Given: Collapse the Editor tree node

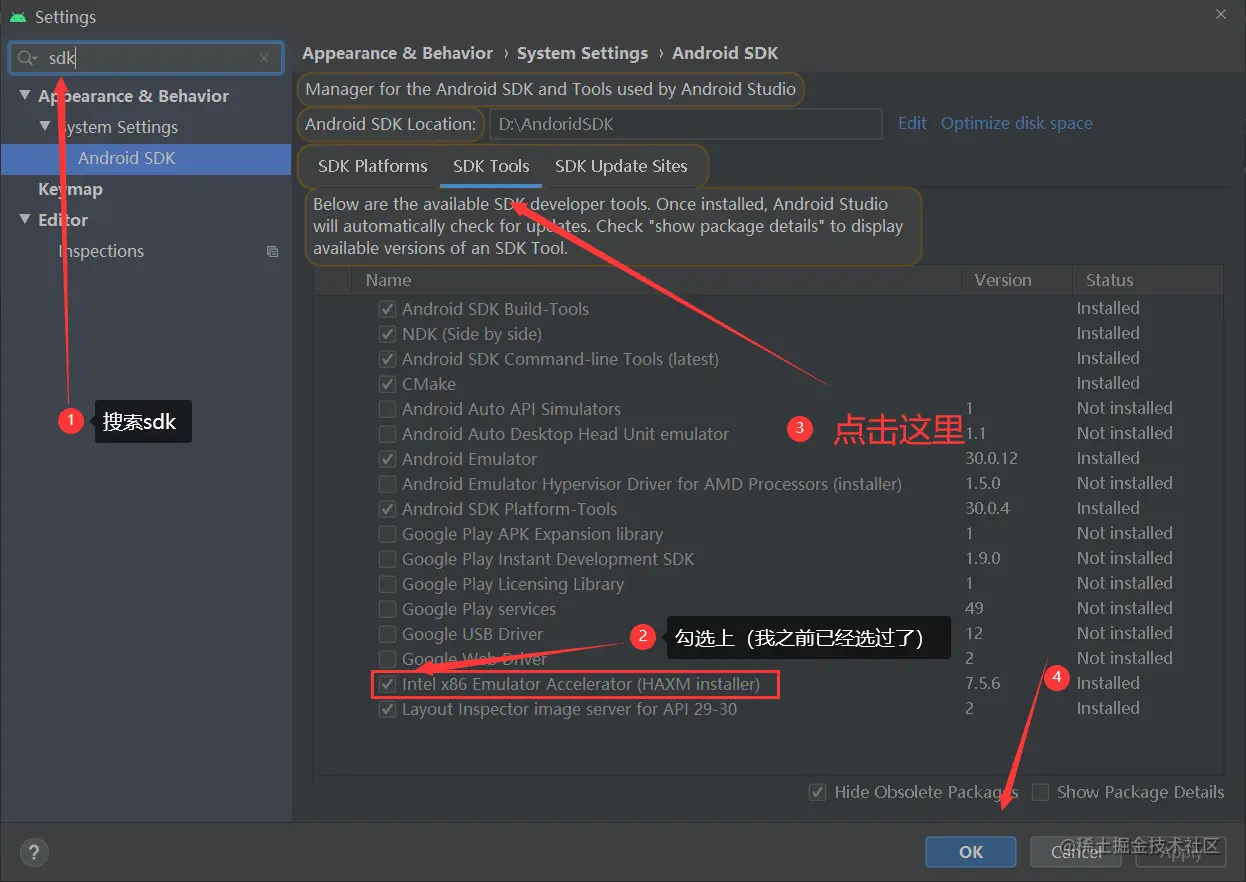Looking at the screenshot, I should 25,219.
